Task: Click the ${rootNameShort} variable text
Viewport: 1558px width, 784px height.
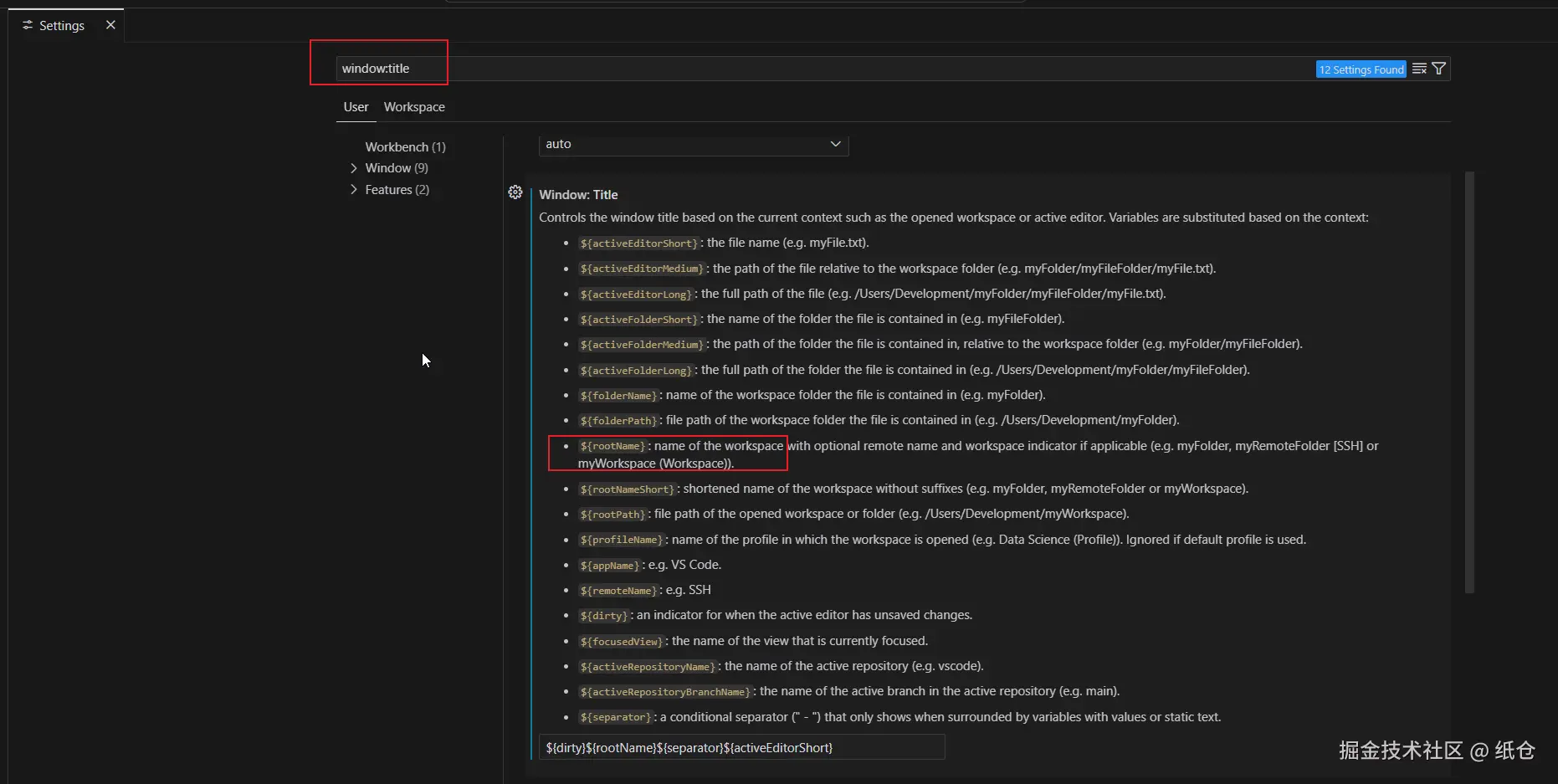Action: [627, 489]
